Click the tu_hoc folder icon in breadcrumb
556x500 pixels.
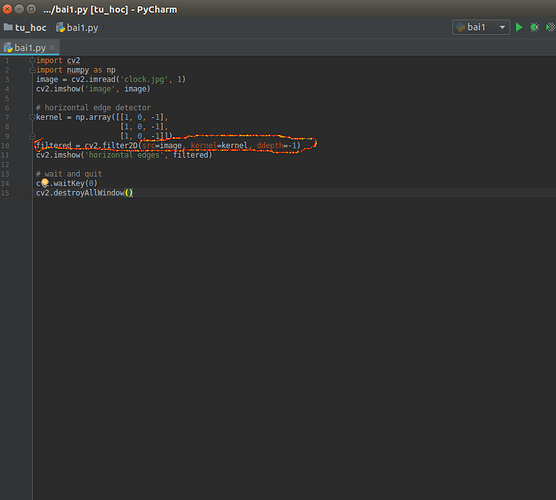point(8,27)
